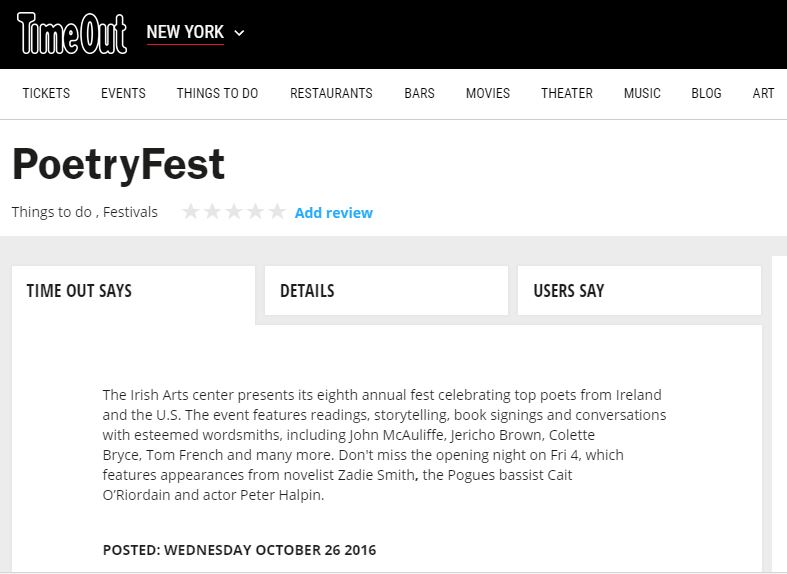This screenshot has height=574, width=787.
Task: Click the Add review link
Action: tap(334, 213)
